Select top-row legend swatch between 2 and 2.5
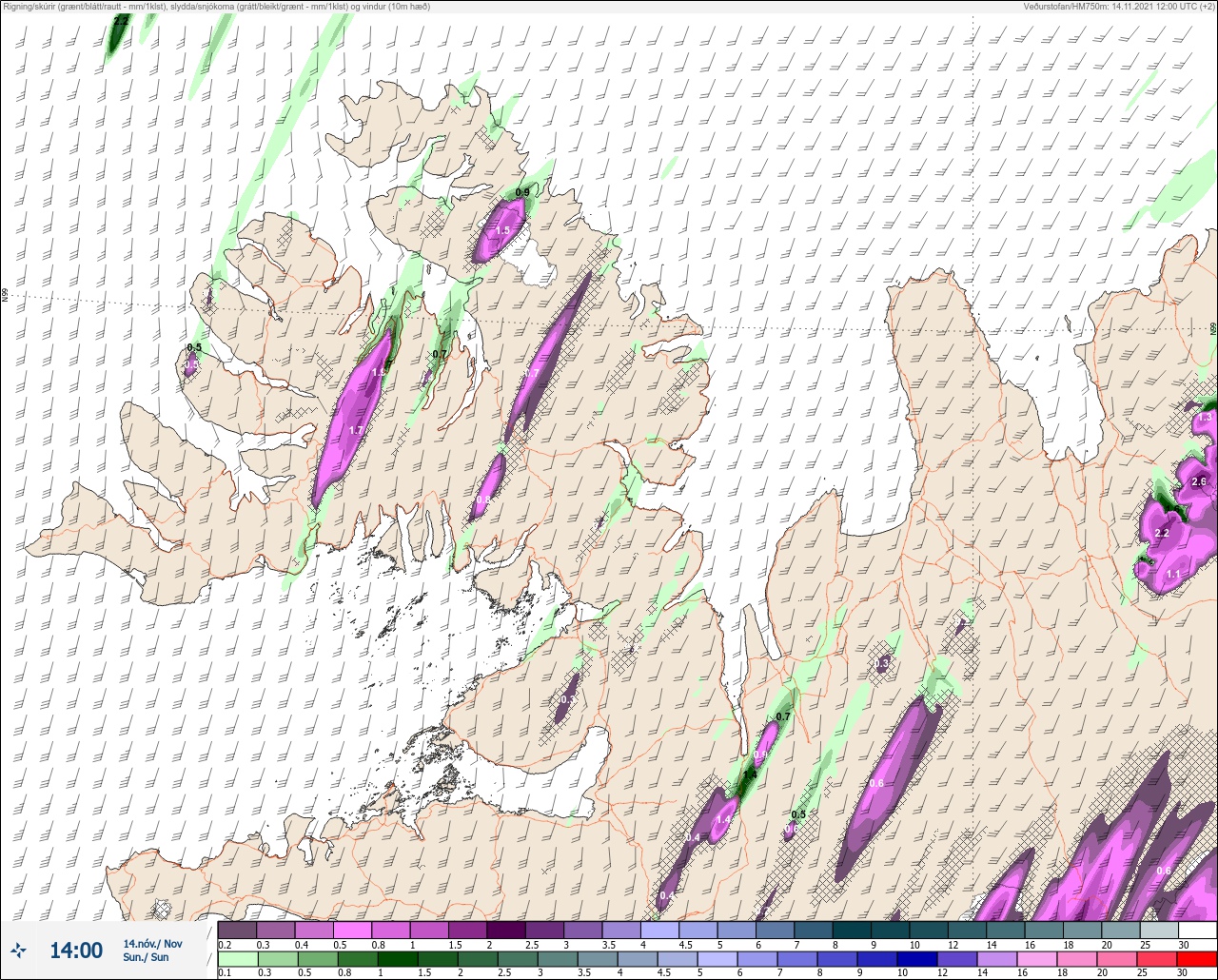The height and width of the screenshot is (980, 1218). [x=505, y=930]
